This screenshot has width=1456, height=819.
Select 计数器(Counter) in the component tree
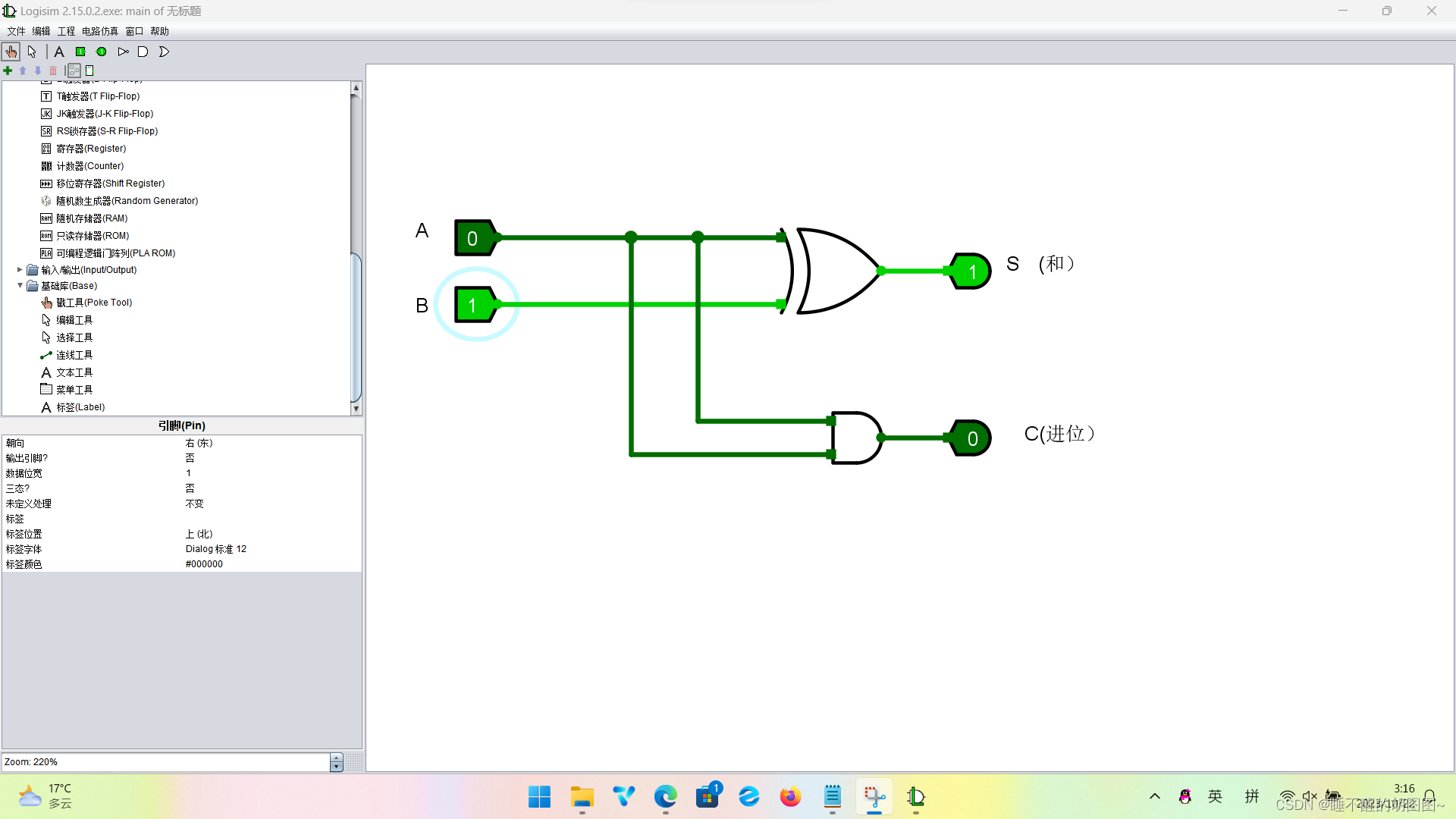(x=89, y=166)
